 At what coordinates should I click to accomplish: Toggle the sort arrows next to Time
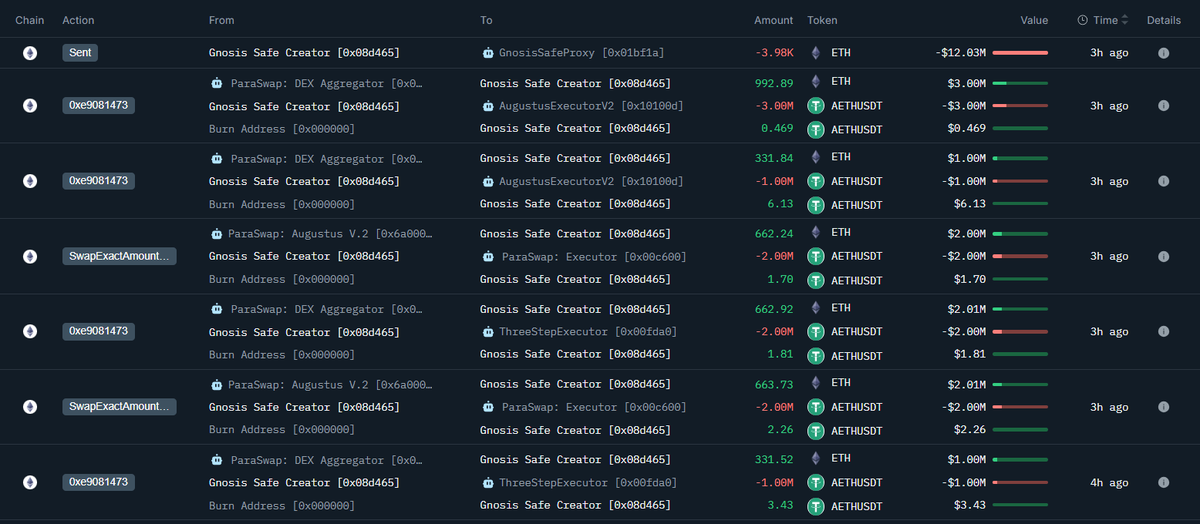click(x=1125, y=20)
